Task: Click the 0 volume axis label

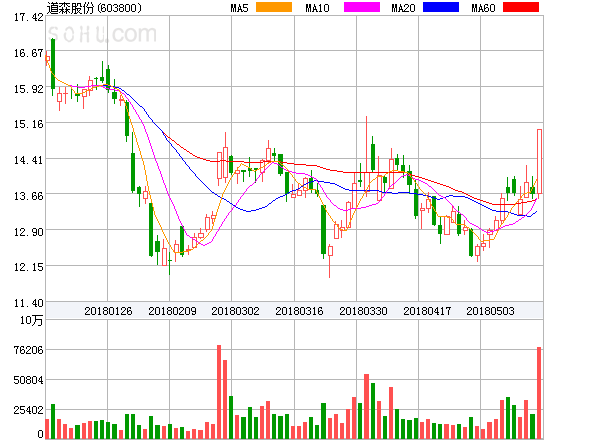Action: [x=40, y=434]
